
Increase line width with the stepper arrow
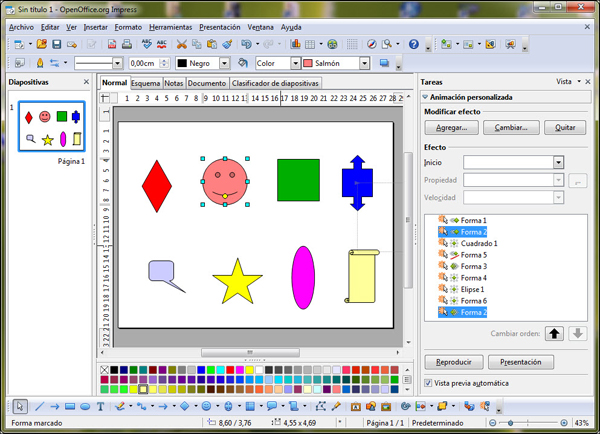click(165, 60)
